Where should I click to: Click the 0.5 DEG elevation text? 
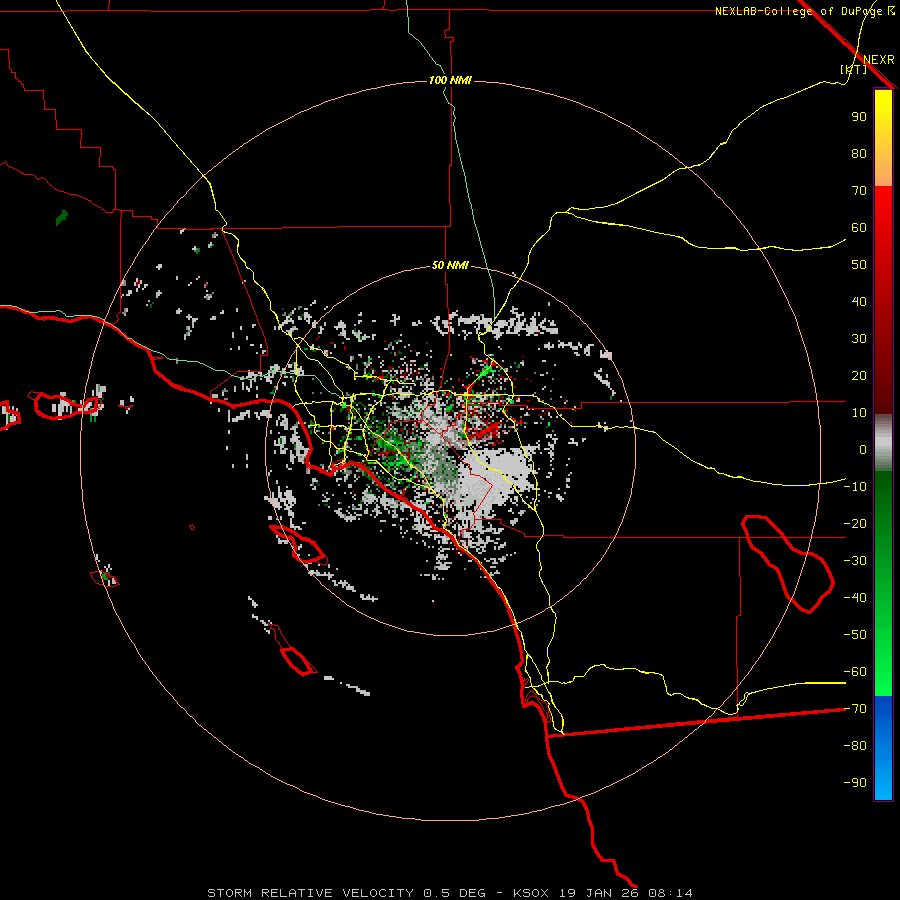point(454,893)
